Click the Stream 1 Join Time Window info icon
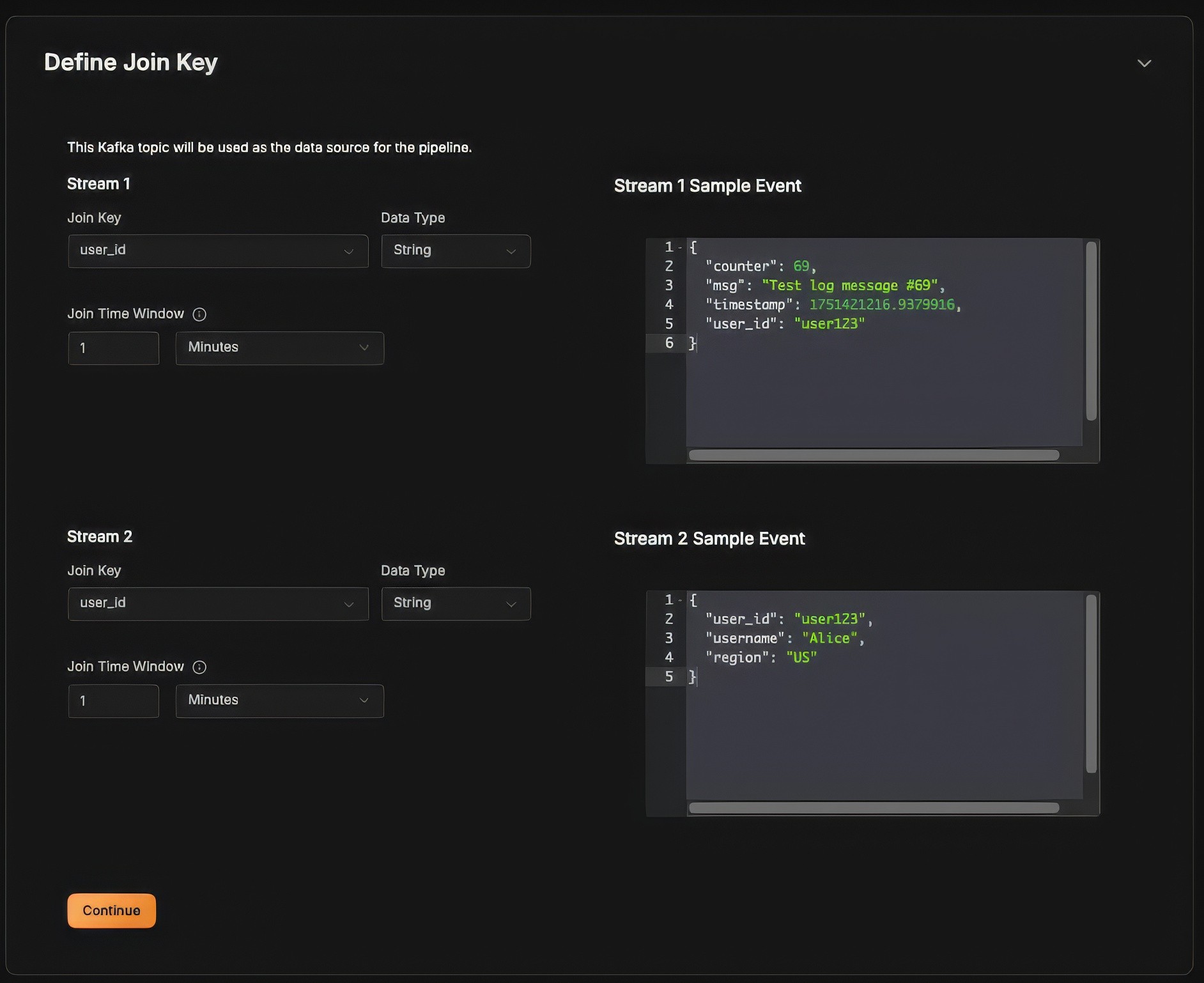1204x983 pixels. (x=199, y=314)
